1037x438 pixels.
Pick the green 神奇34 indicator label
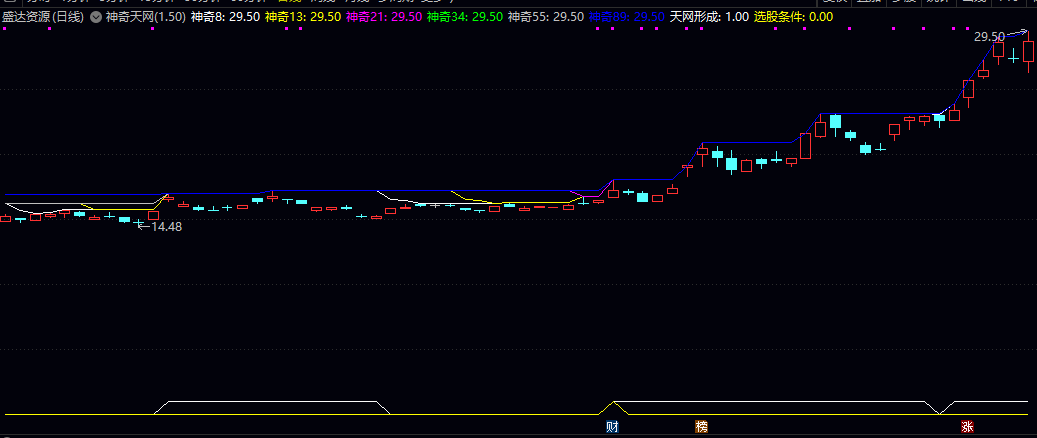click(464, 18)
